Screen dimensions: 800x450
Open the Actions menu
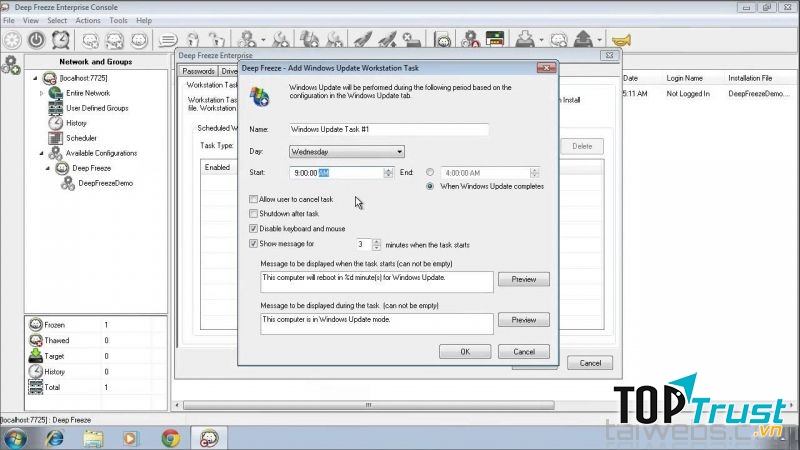(x=88, y=20)
